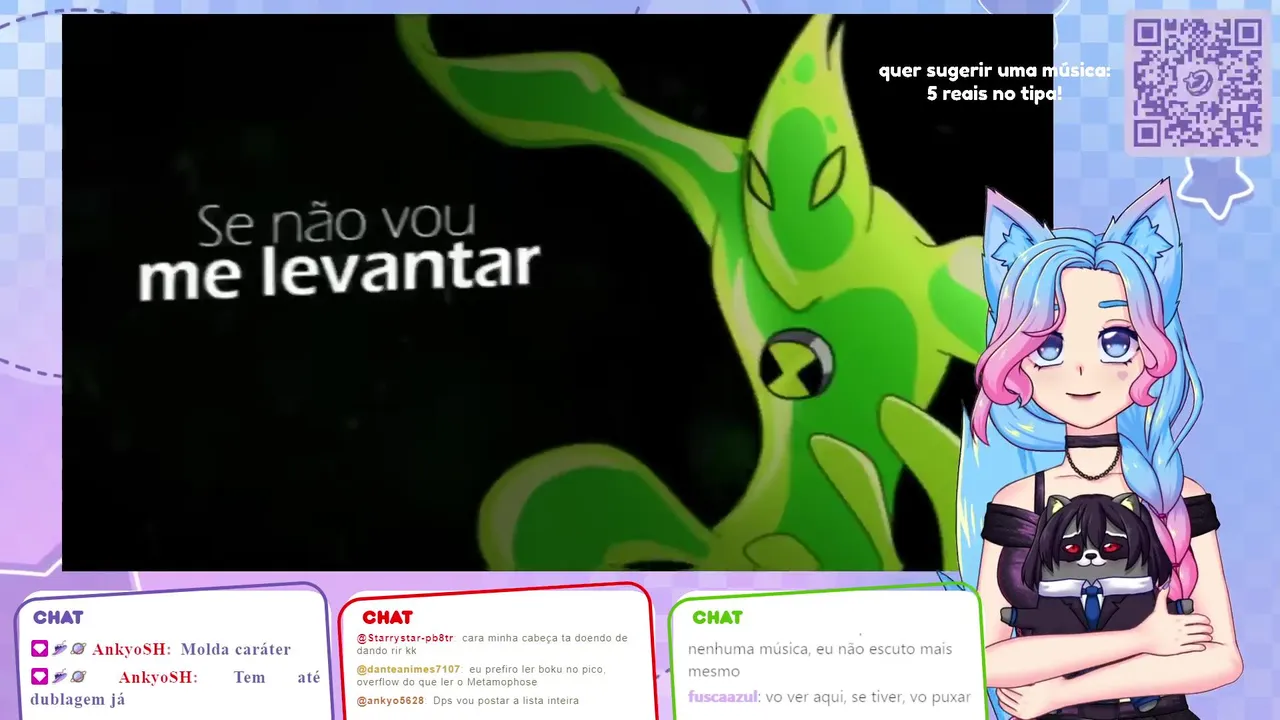Select username @ankyo5628 in red chat
The height and width of the screenshot is (720, 1280).
[390, 701]
